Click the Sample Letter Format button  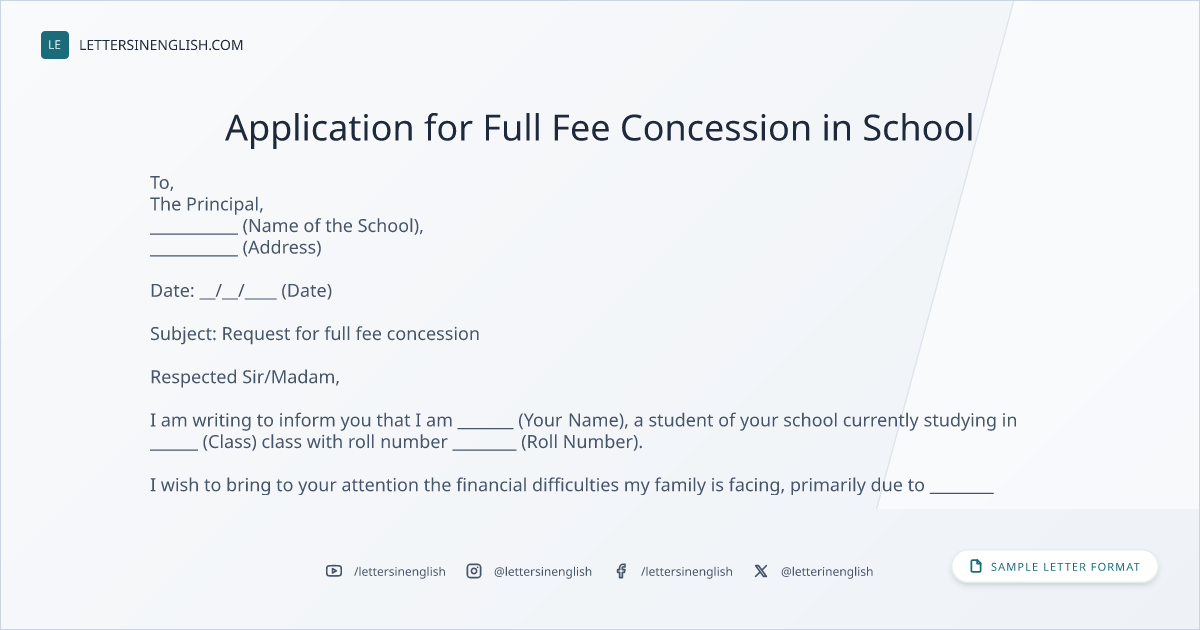coord(1054,566)
